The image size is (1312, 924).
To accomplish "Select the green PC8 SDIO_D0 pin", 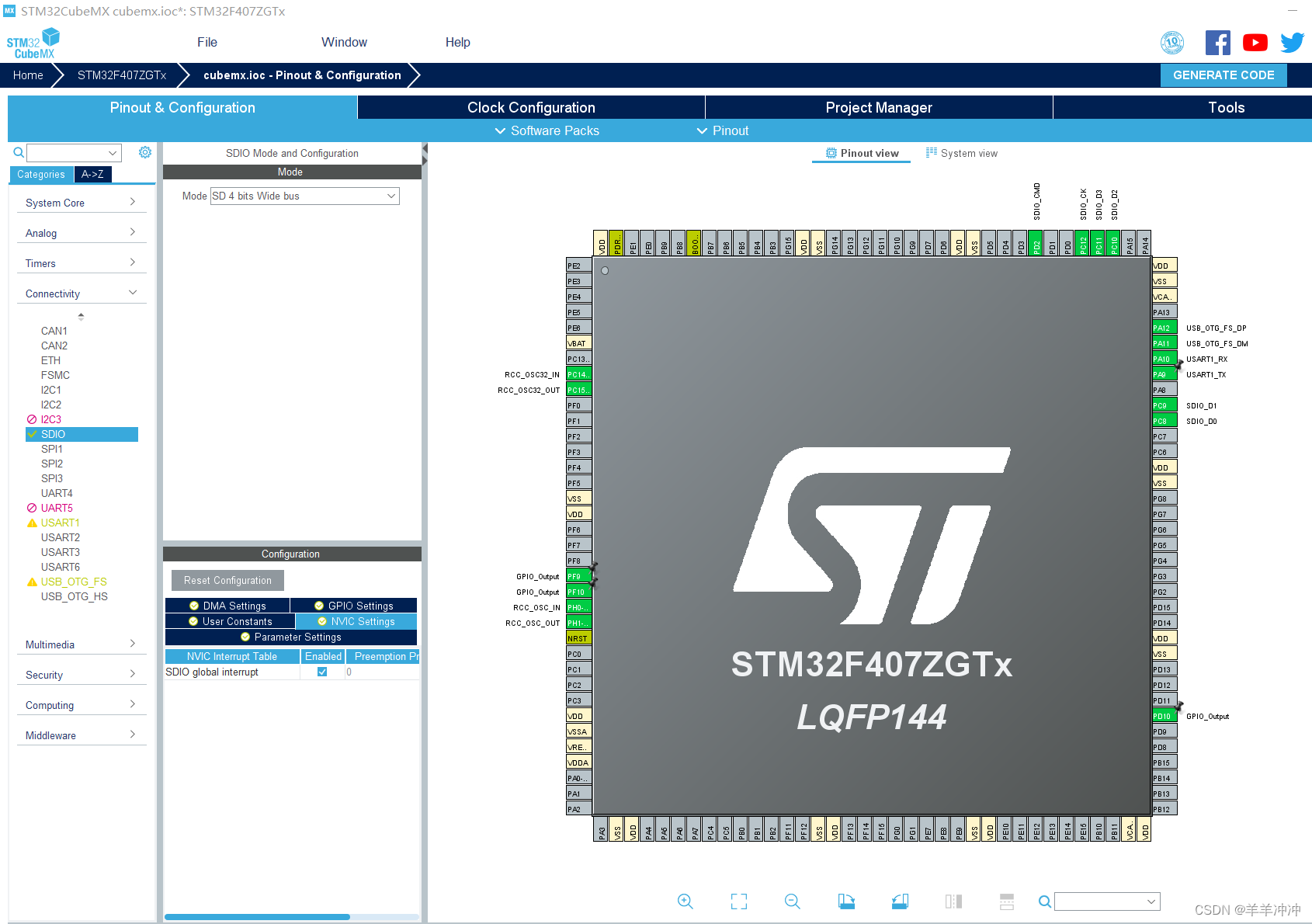I will pos(1164,421).
